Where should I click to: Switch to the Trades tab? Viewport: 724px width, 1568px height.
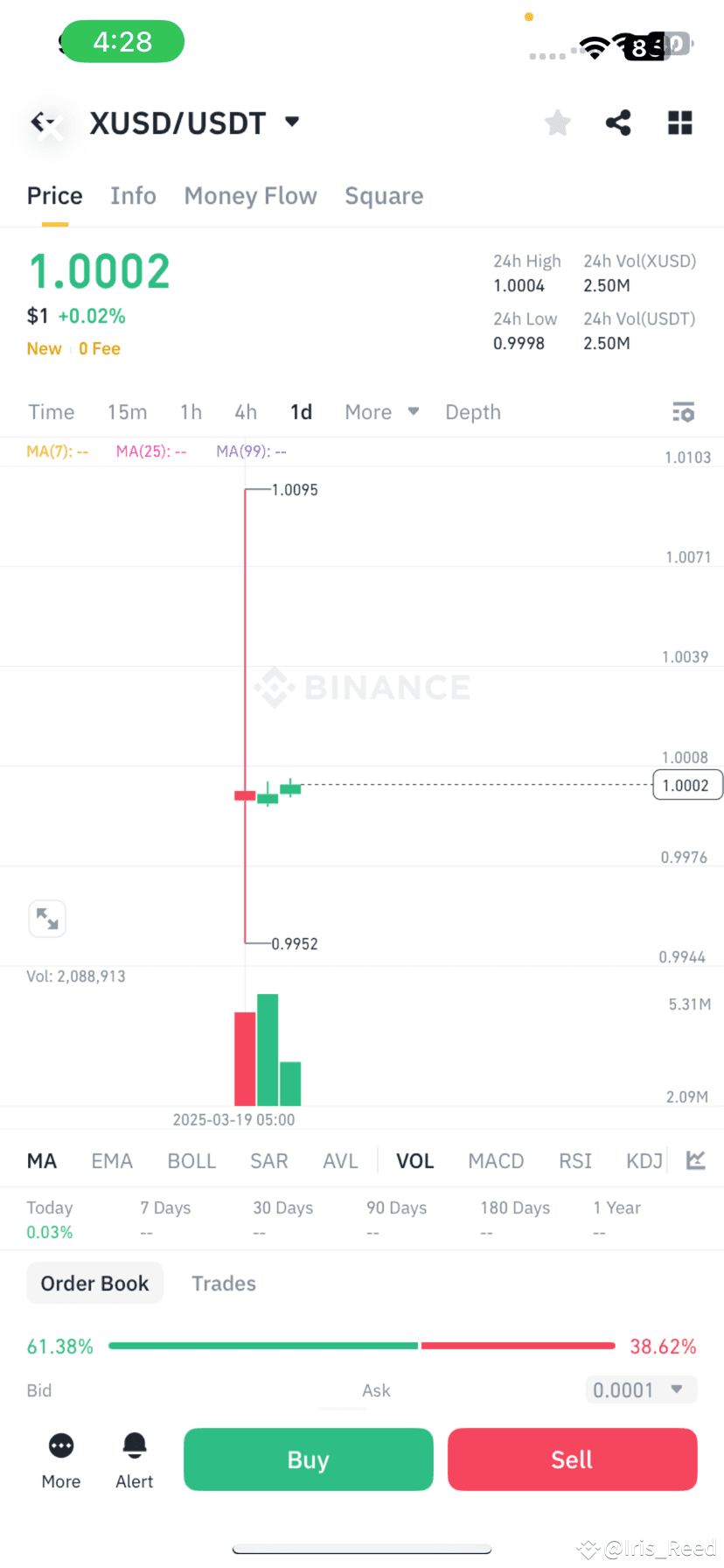point(224,1284)
